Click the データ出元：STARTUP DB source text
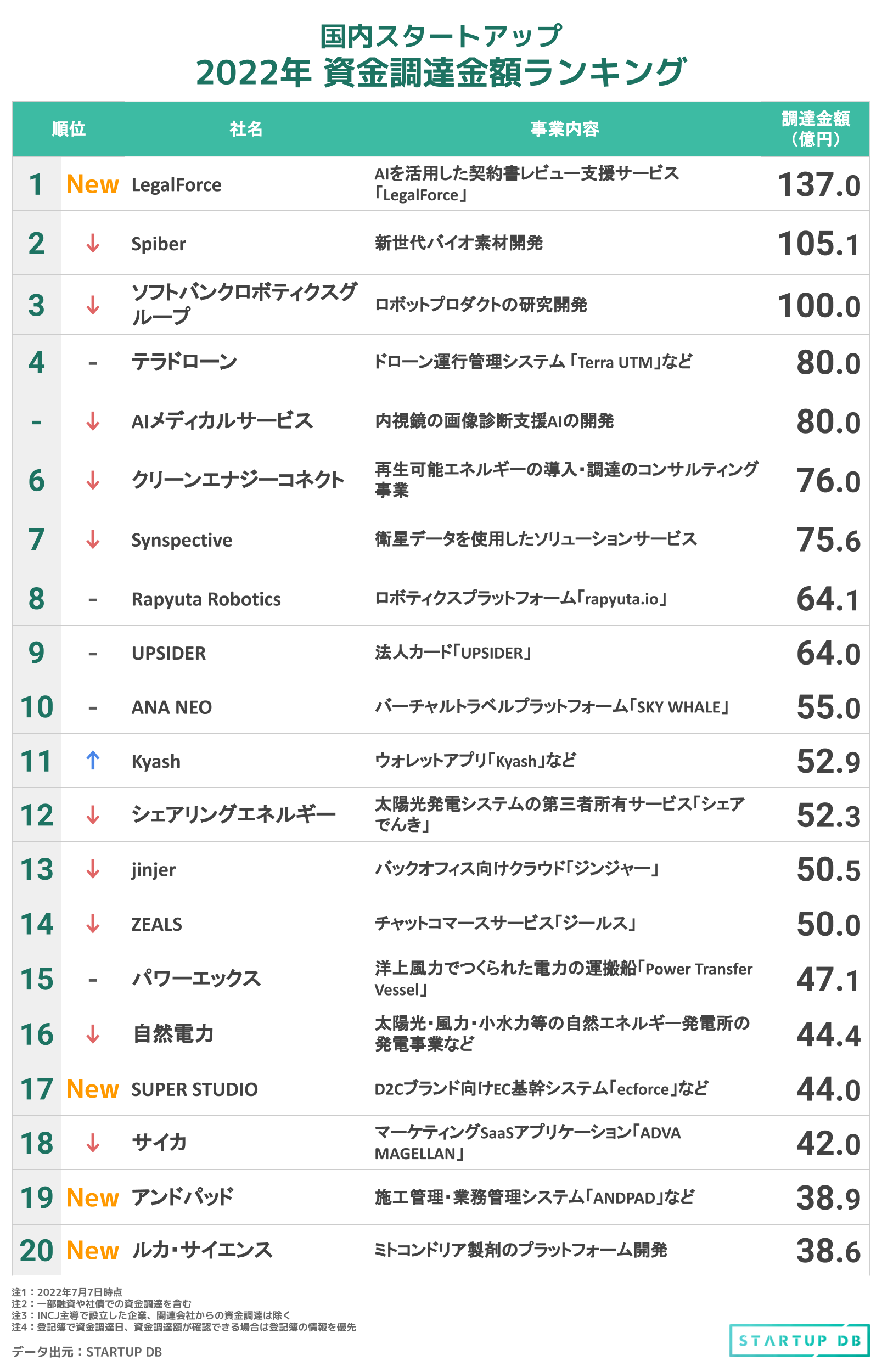The image size is (882, 1372). pyautogui.click(x=87, y=1352)
